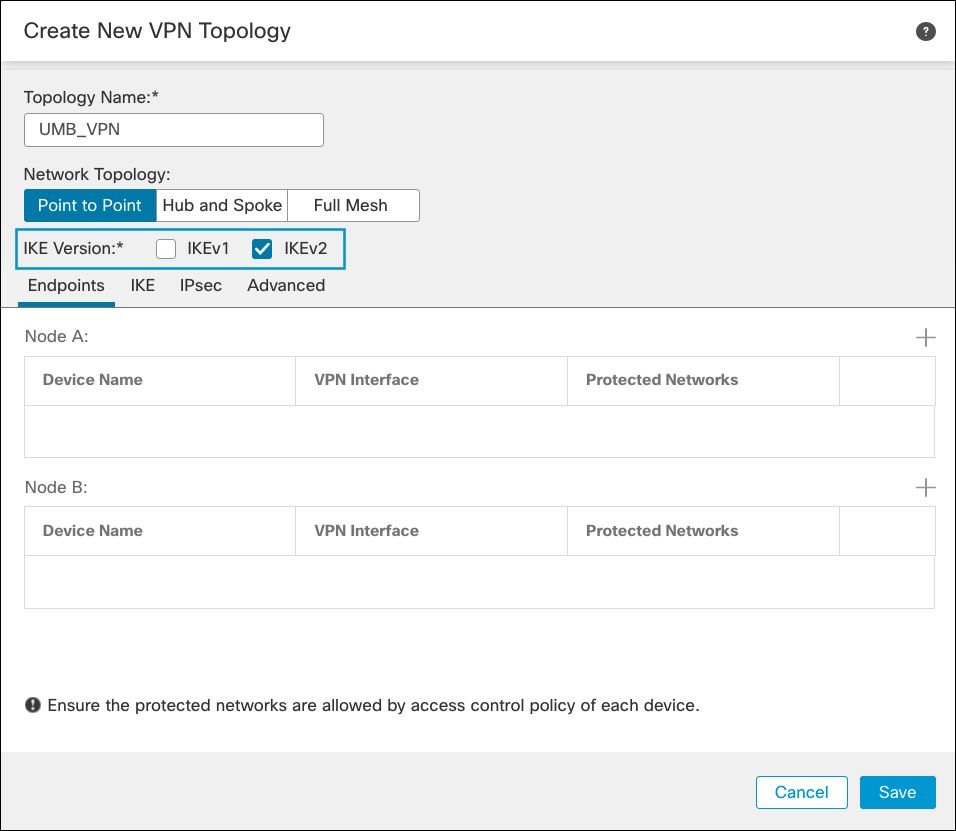Disable the IKEv2 checkbox
Image resolution: width=956 pixels, height=831 pixels.
coord(261,248)
